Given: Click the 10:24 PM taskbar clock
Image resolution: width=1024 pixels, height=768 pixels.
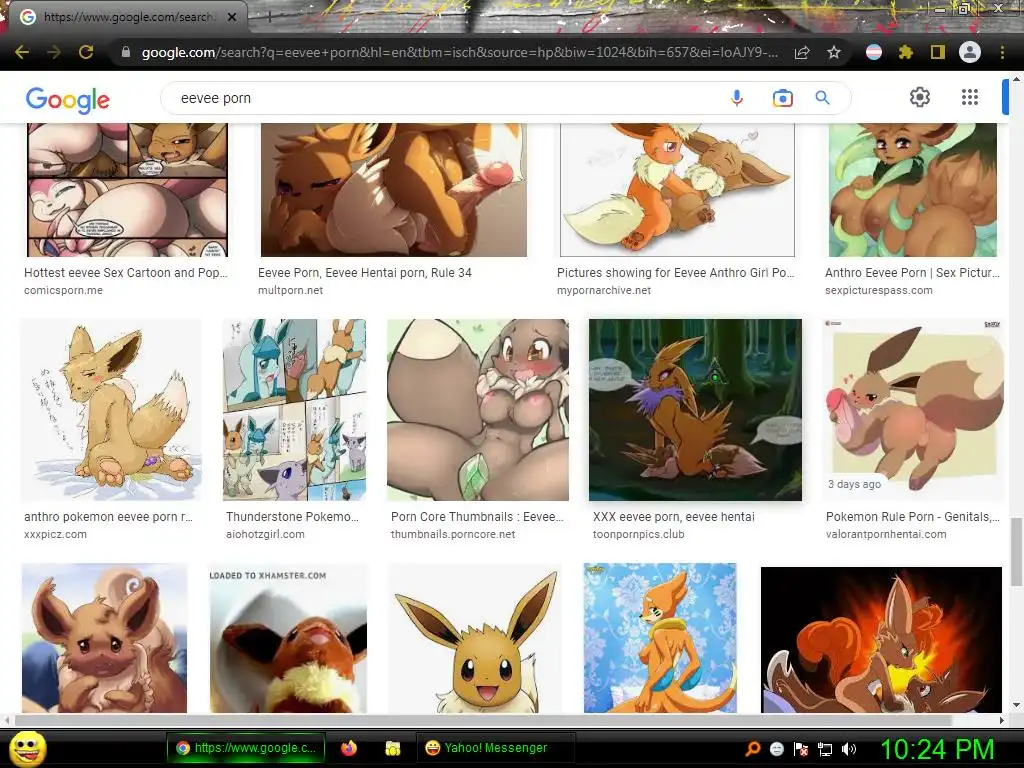Looking at the screenshot, I should [937, 749].
